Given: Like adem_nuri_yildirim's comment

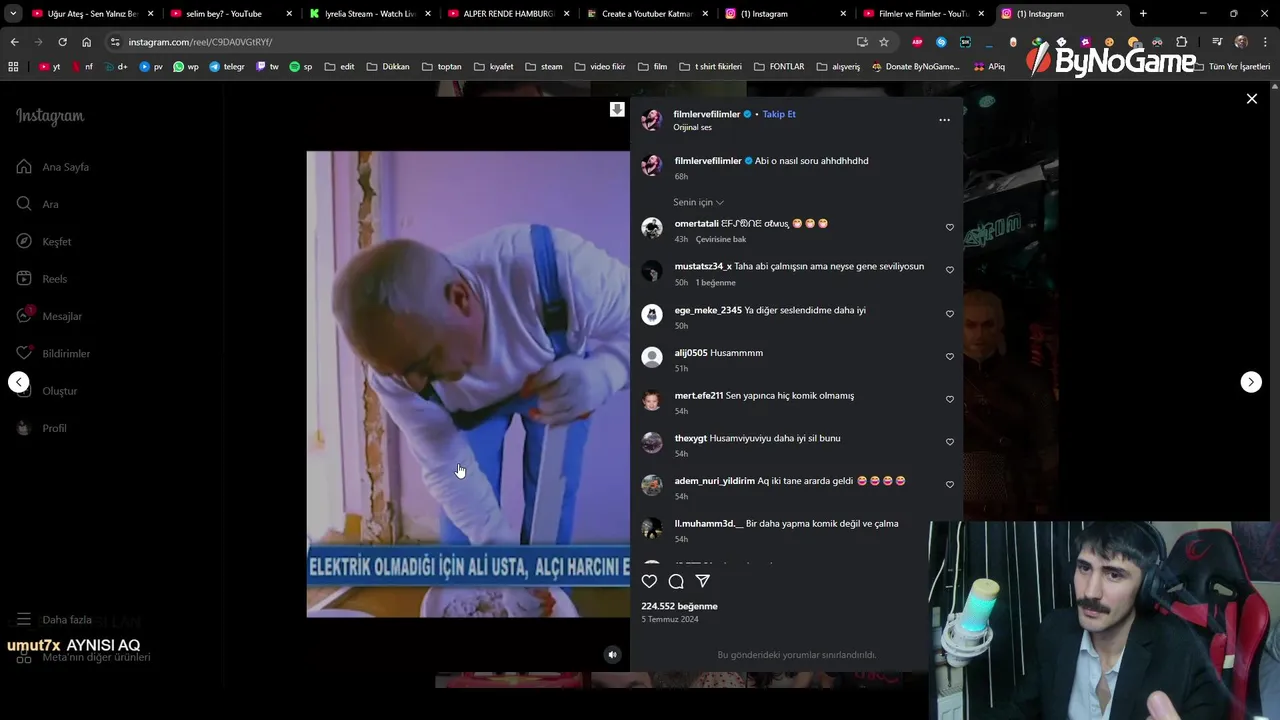Looking at the screenshot, I should 950,484.
